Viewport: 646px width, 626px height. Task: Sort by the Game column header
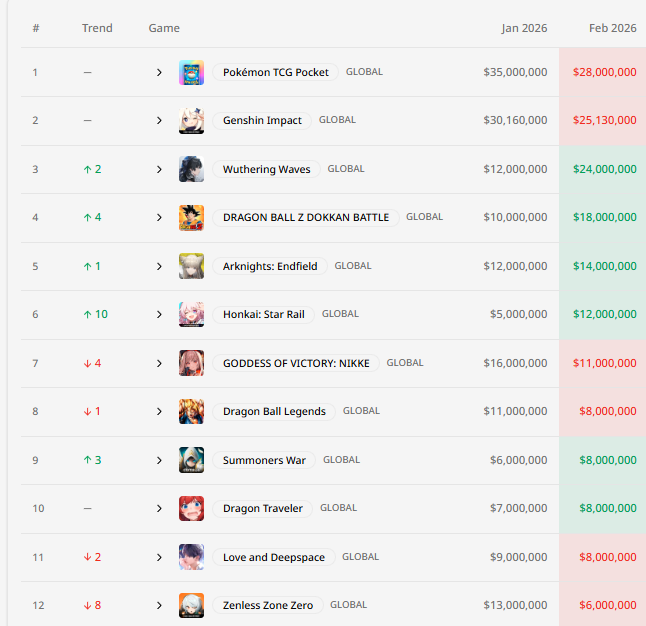pyautogui.click(x=164, y=28)
